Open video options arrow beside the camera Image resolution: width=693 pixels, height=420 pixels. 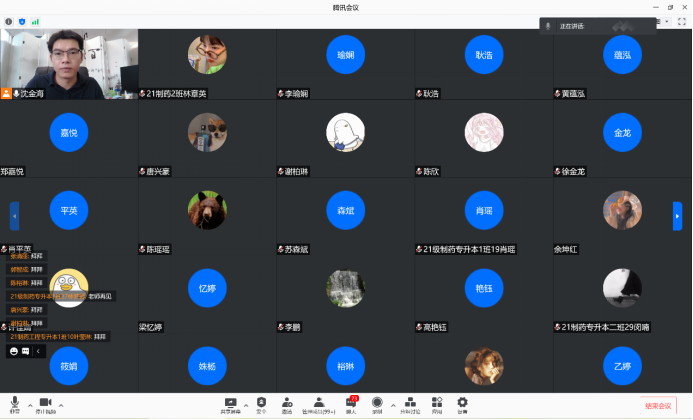(61, 404)
